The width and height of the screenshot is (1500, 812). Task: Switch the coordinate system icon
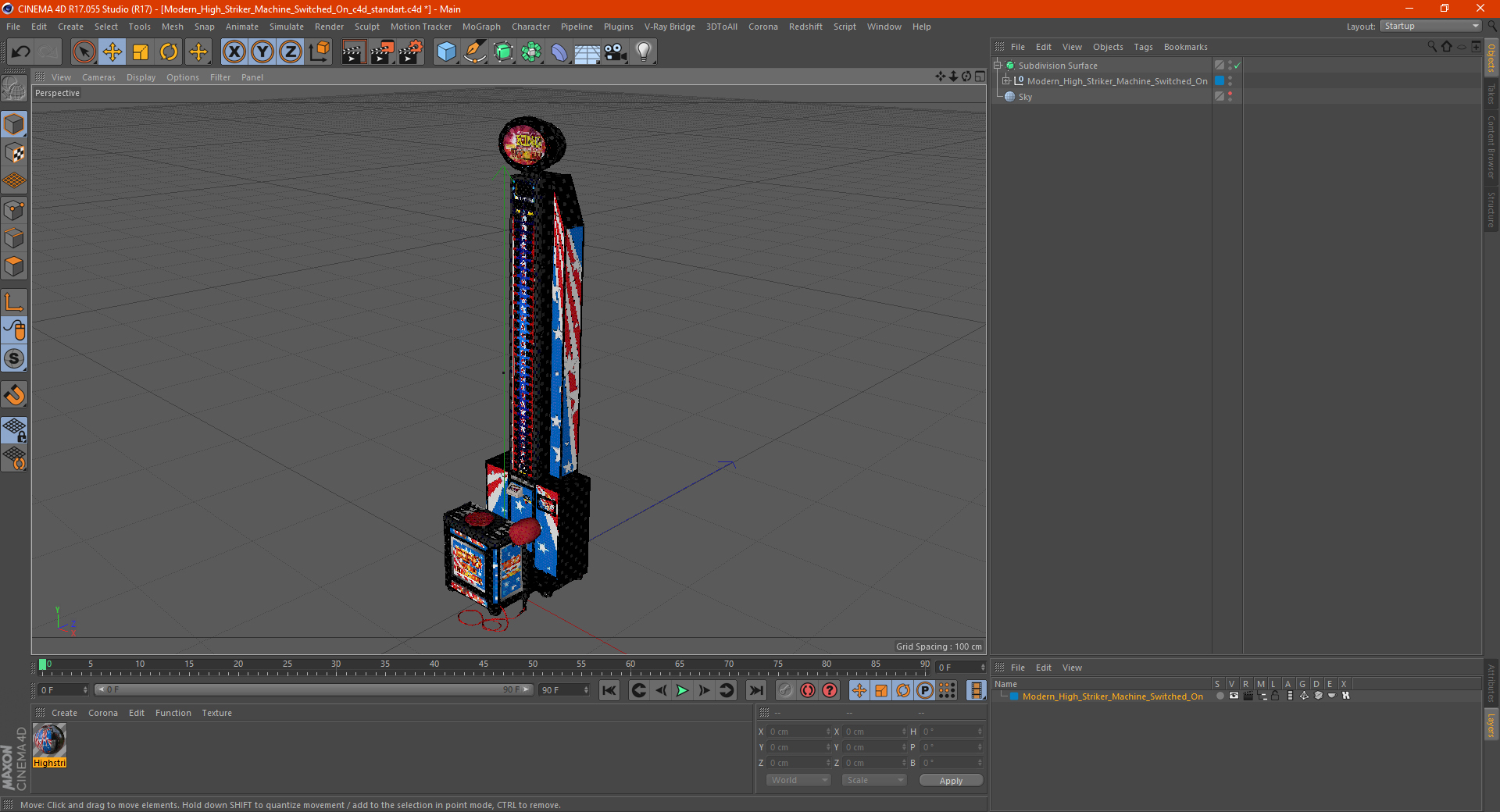click(x=320, y=52)
